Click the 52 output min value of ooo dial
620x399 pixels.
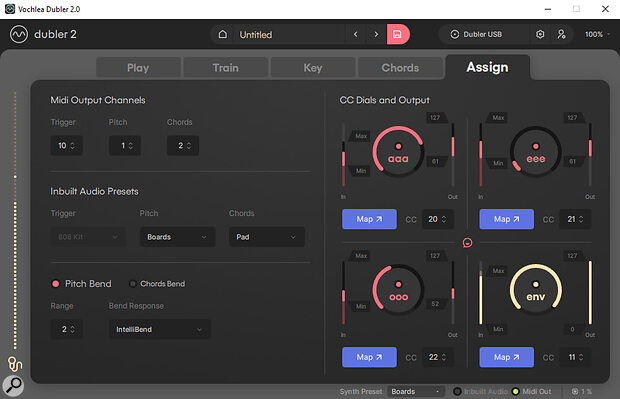tap(435, 304)
